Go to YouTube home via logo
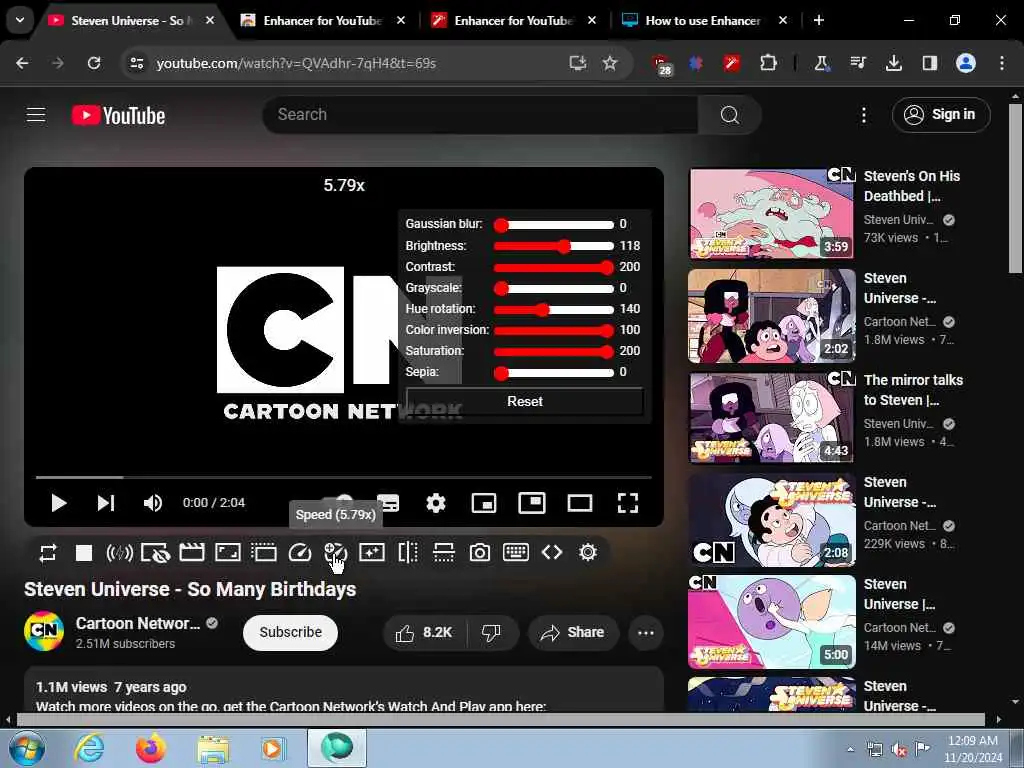 118,116
